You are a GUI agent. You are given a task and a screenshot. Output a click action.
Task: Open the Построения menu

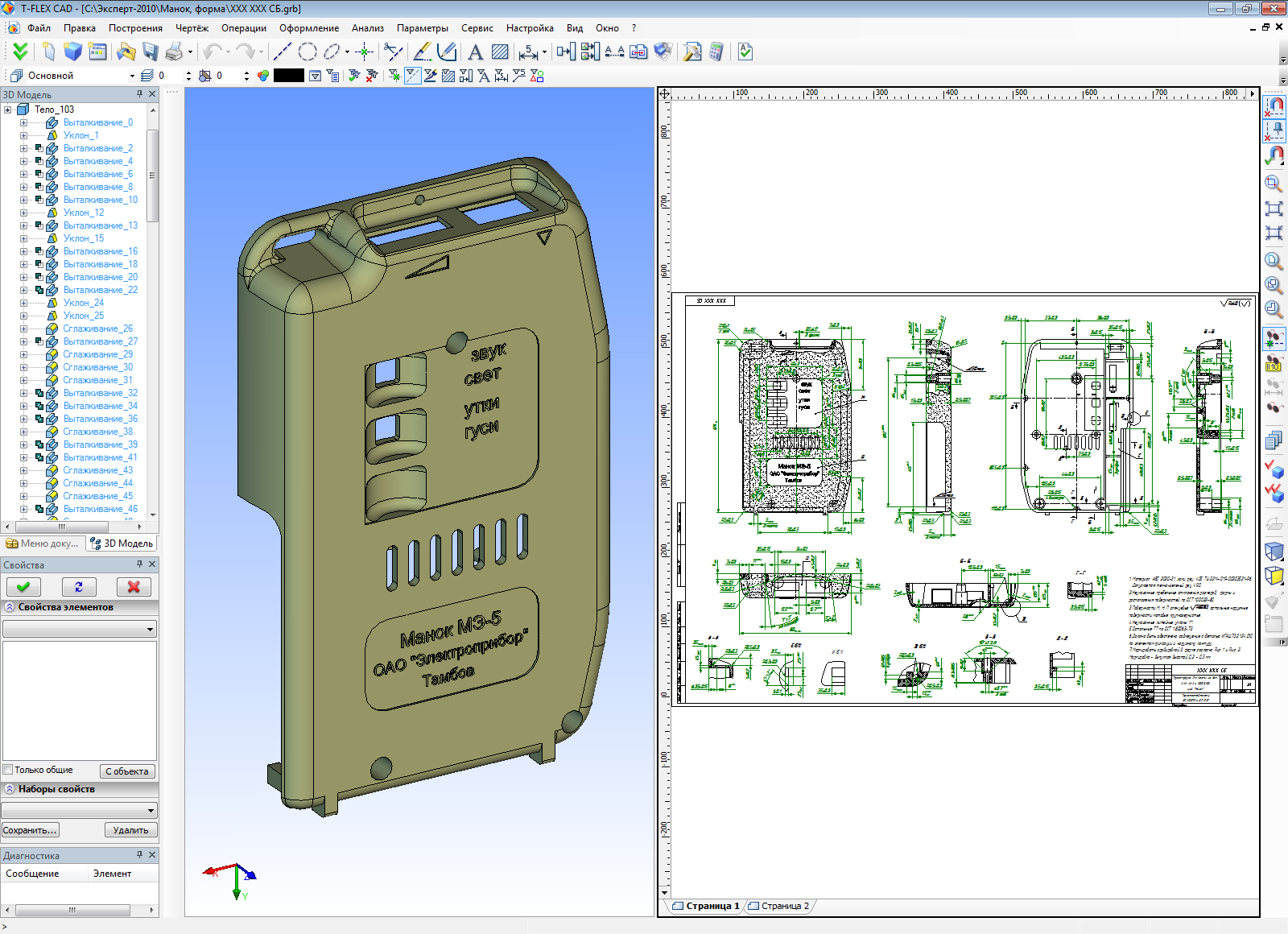coord(135,28)
